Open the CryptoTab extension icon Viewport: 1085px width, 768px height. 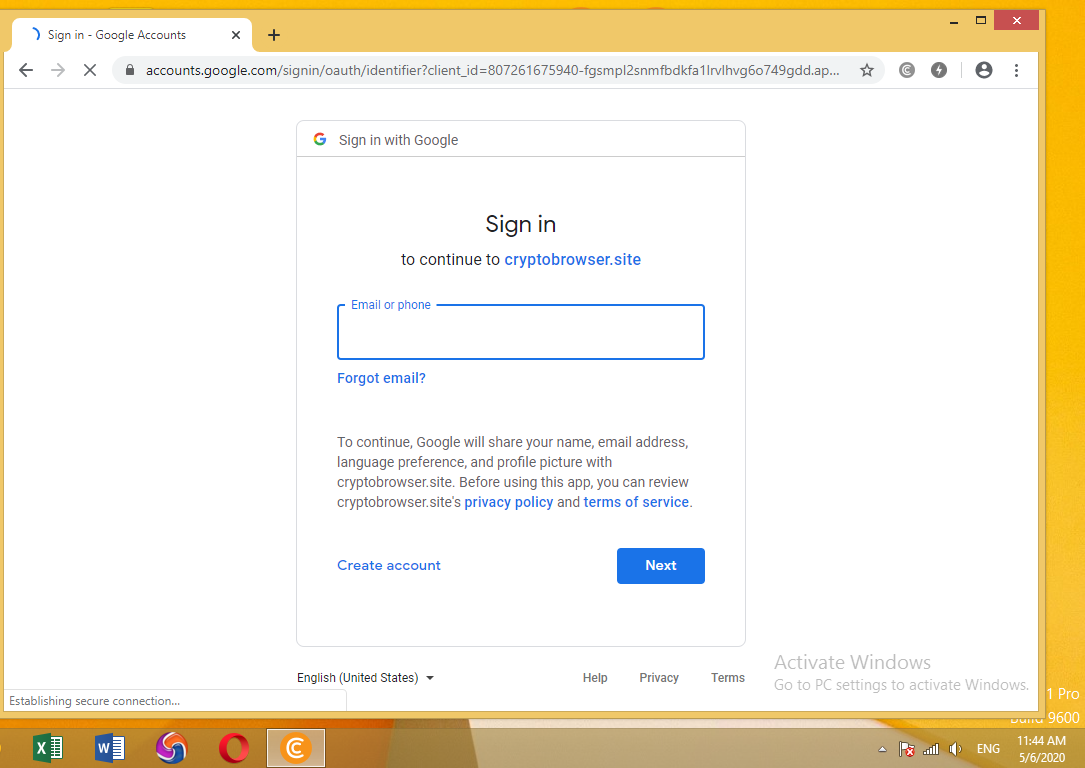[907, 70]
